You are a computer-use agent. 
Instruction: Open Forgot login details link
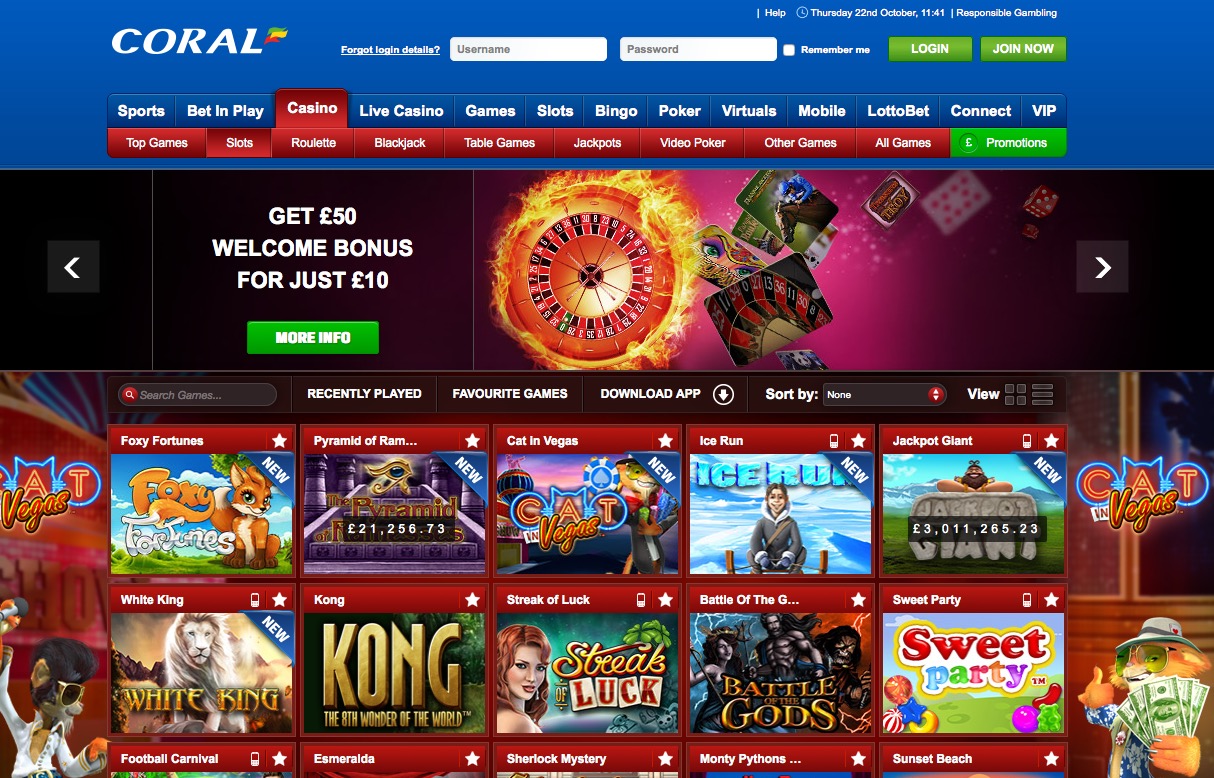click(390, 50)
